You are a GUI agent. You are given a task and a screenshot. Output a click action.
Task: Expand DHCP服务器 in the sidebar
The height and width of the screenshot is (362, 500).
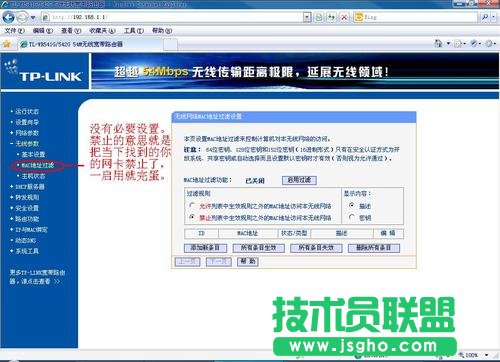(30, 187)
